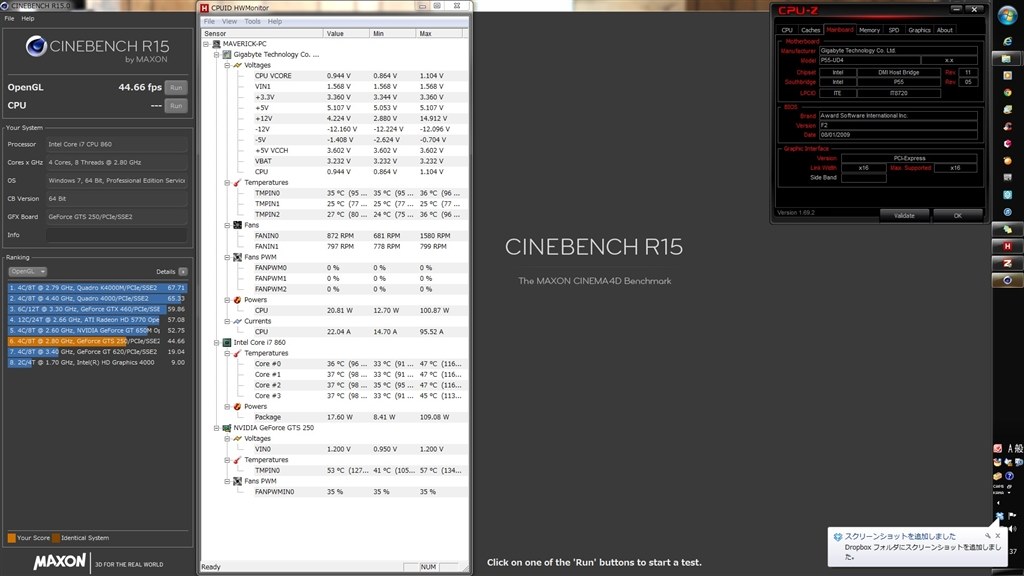Switch to the About tab in CPU-Z
The image size is (1024, 576).
[944, 30]
